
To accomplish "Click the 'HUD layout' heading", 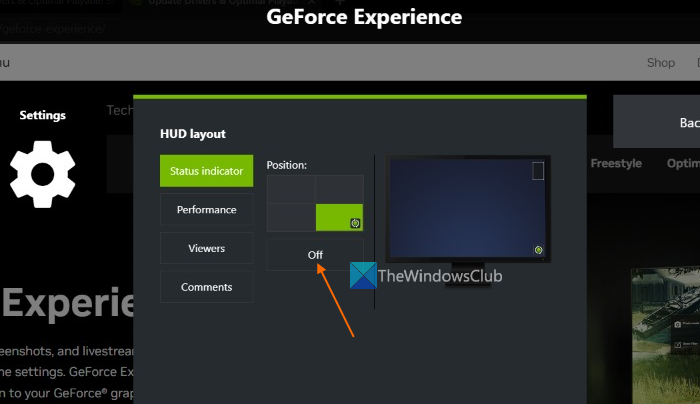I will point(193,134).
